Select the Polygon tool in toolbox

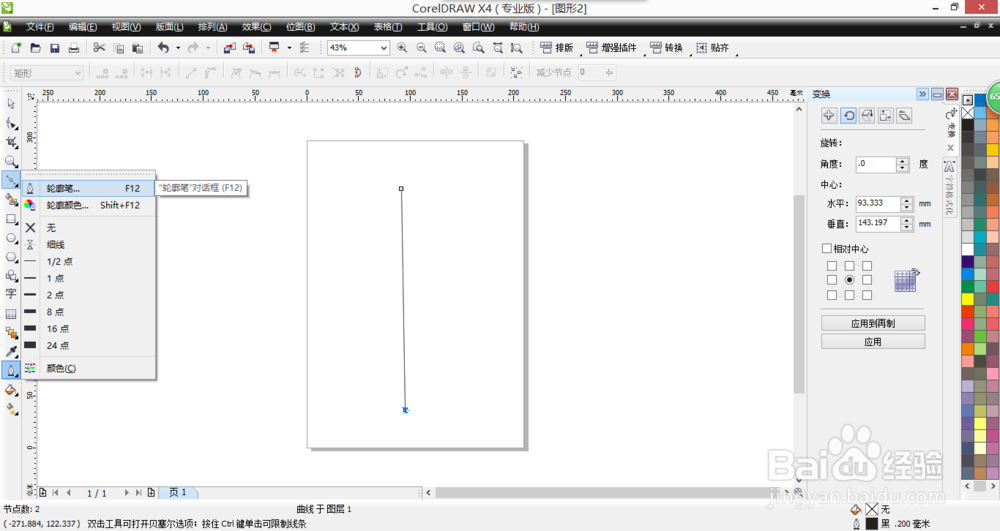click(x=11, y=257)
